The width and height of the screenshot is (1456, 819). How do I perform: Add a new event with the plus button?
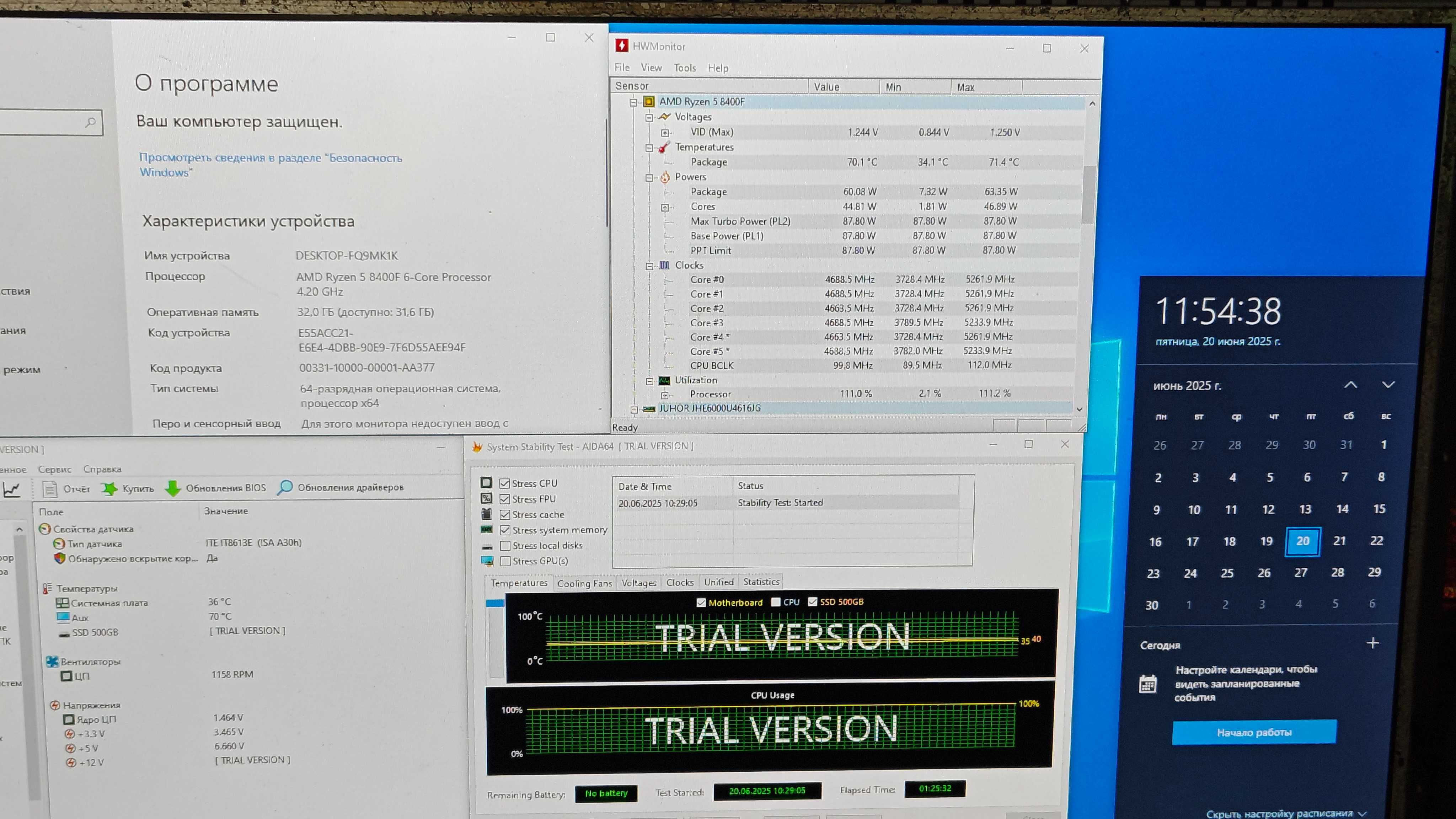tap(1372, 643)
